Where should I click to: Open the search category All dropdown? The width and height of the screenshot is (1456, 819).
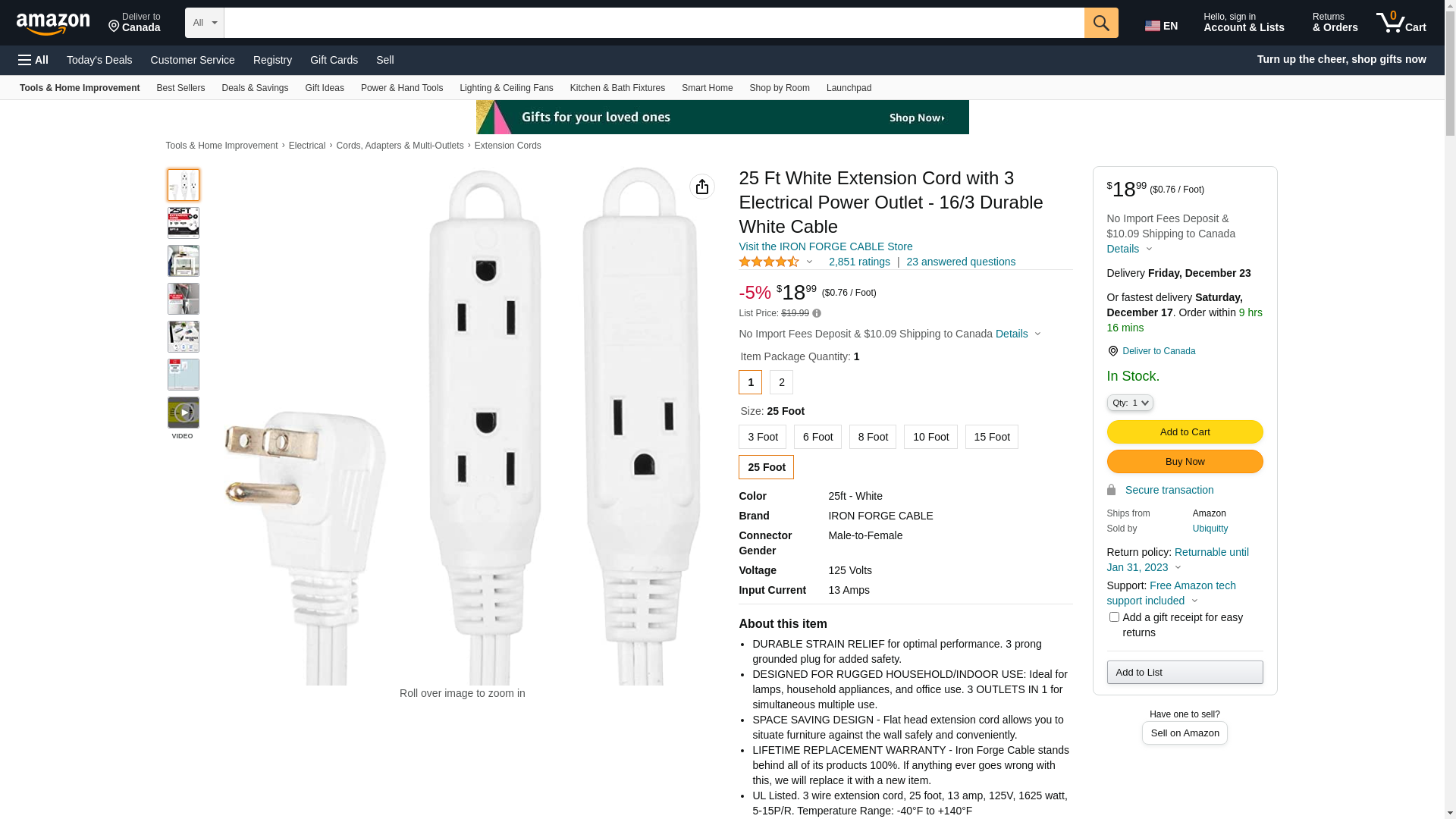204,23
